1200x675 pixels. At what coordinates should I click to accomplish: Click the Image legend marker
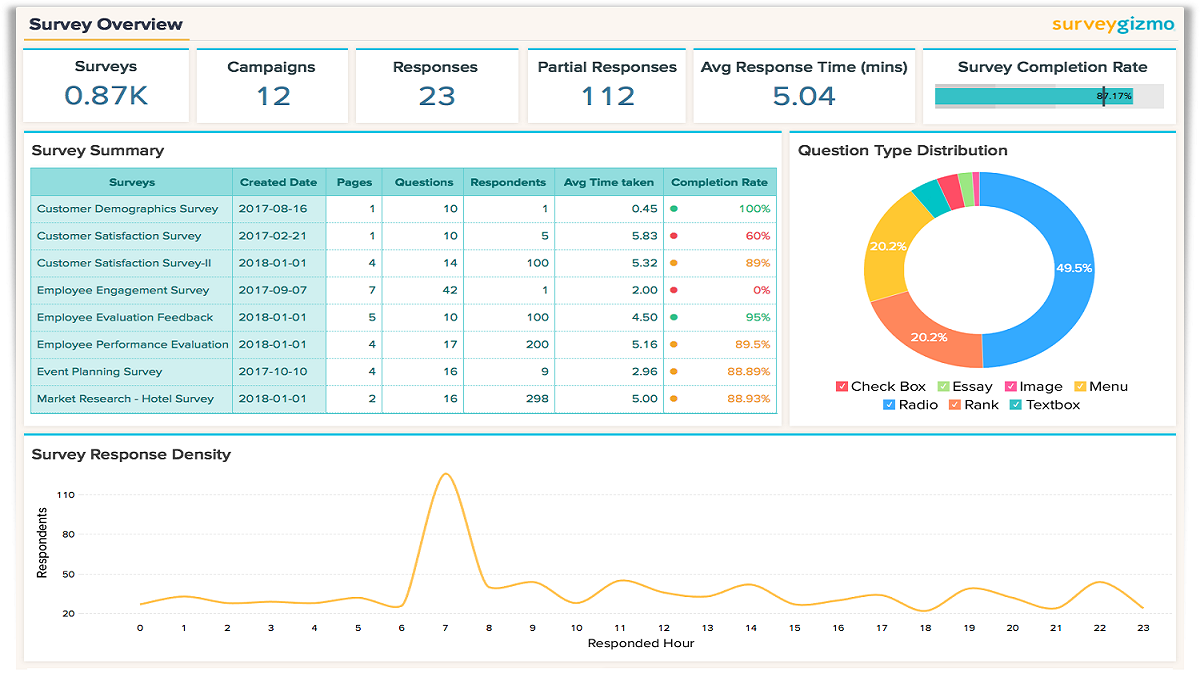1010,386
